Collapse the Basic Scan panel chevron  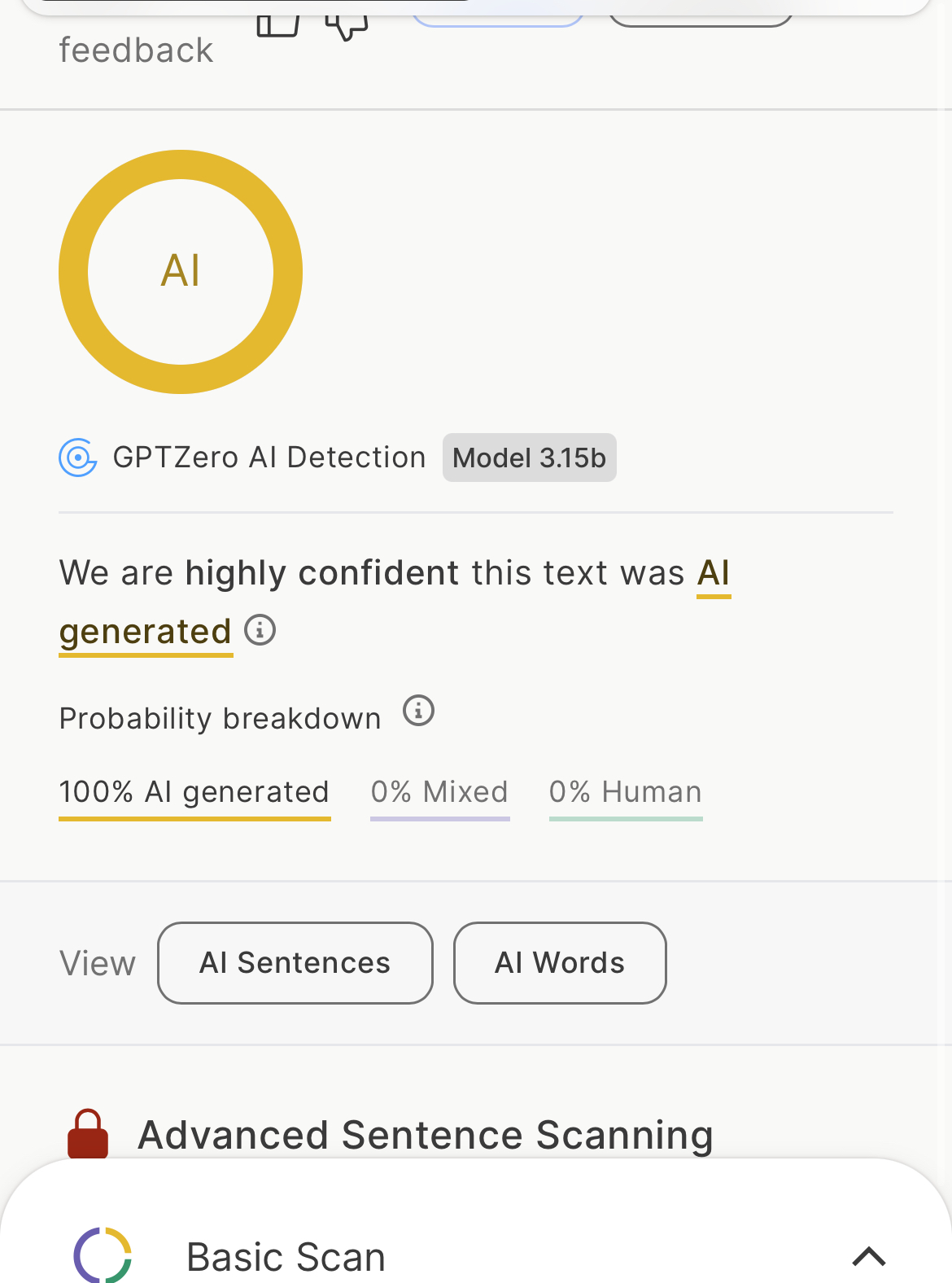(x=868, y=1256)
